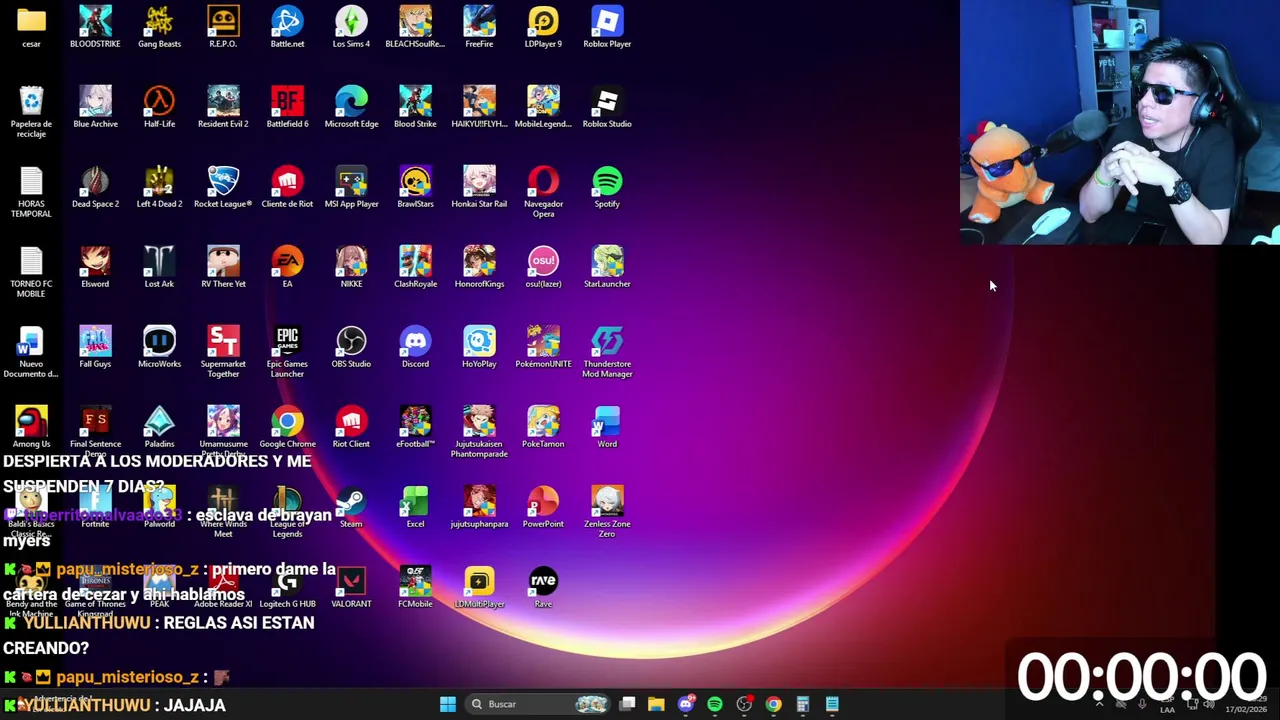Open the Steam desktop shortcut
The image size is (1280, 720).
point(351,507)
